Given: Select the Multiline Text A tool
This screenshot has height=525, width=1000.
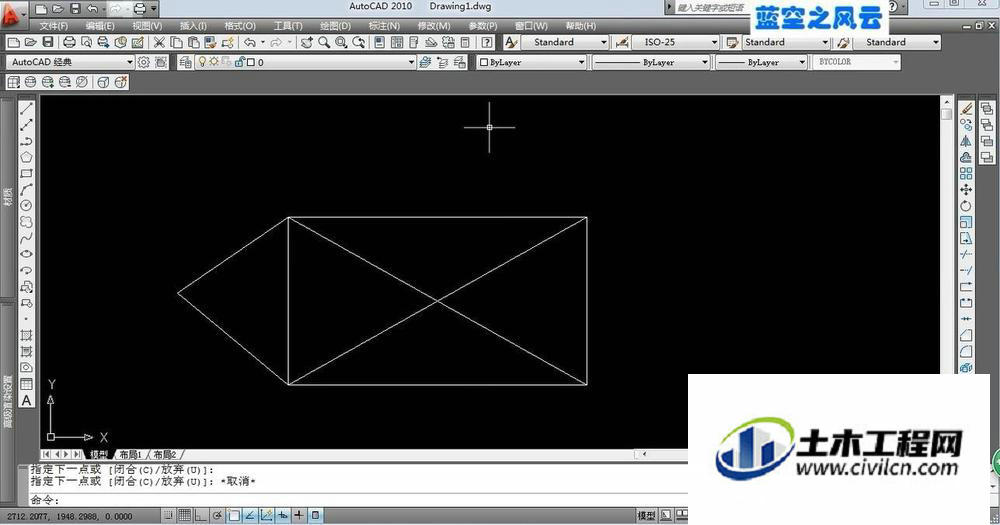Looking at the screenshot, I should [26, 401].
